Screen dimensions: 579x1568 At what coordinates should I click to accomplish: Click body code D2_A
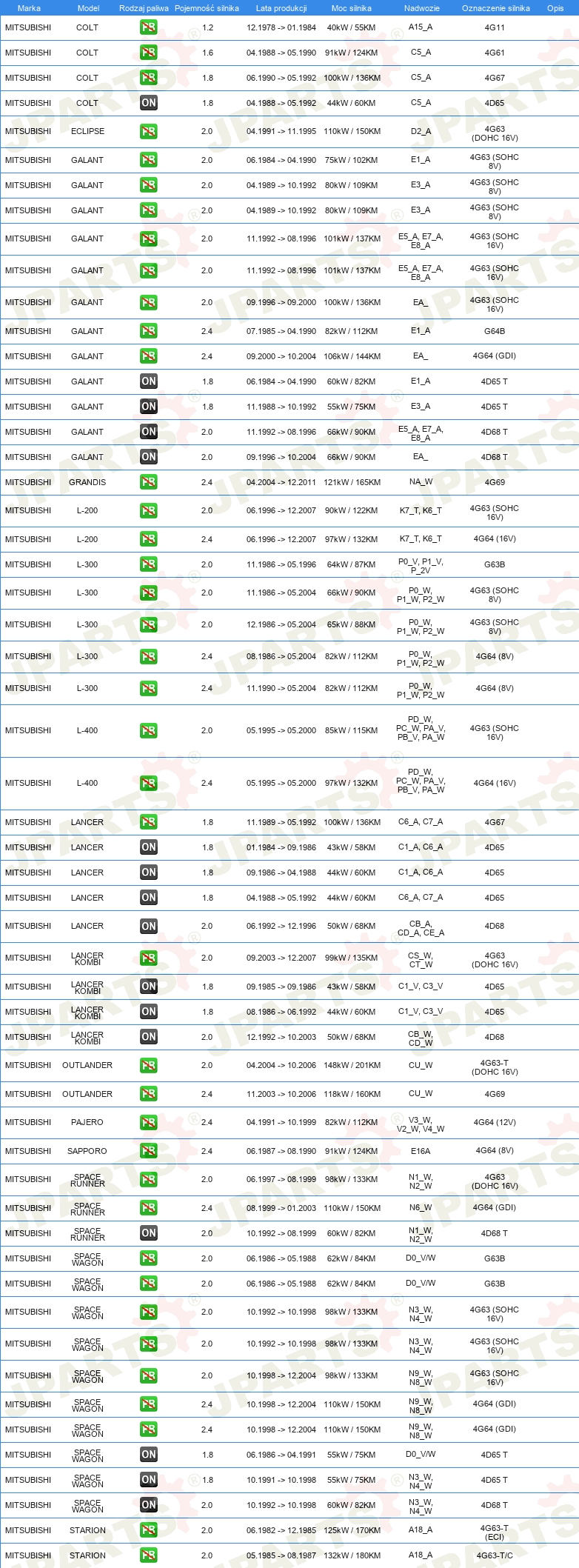click(421, 131)
